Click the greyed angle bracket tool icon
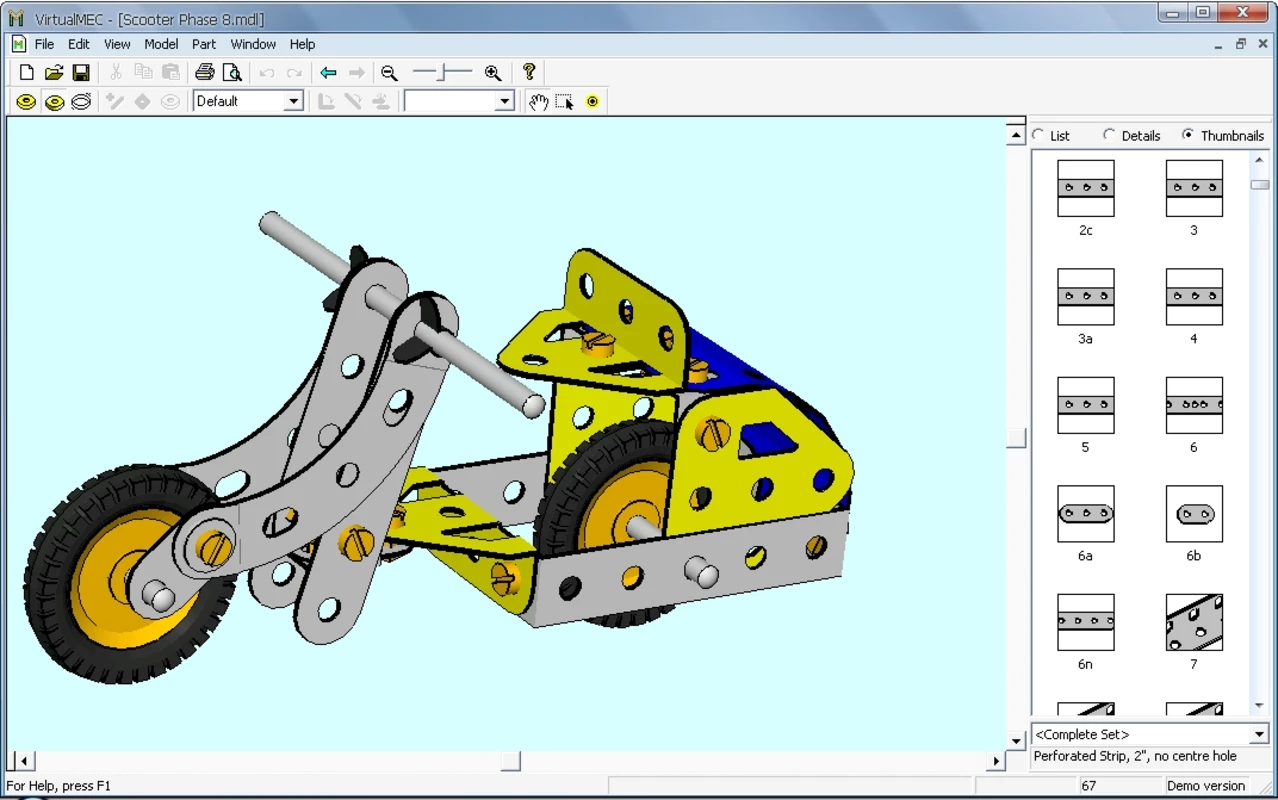Viewport: 1278px width, 800px height. point(326,101)
